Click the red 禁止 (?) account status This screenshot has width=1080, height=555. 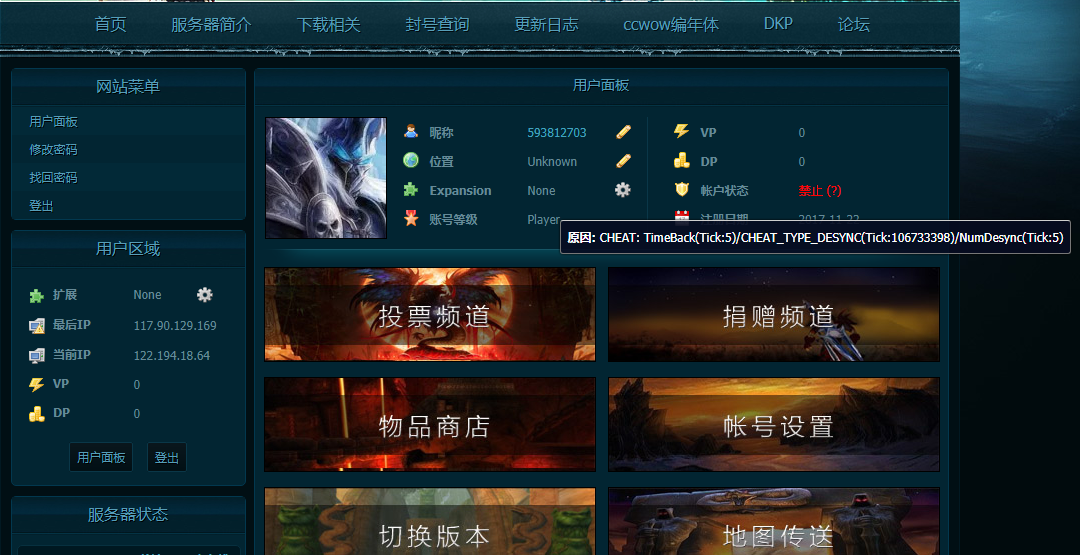(x=820, y=190)
